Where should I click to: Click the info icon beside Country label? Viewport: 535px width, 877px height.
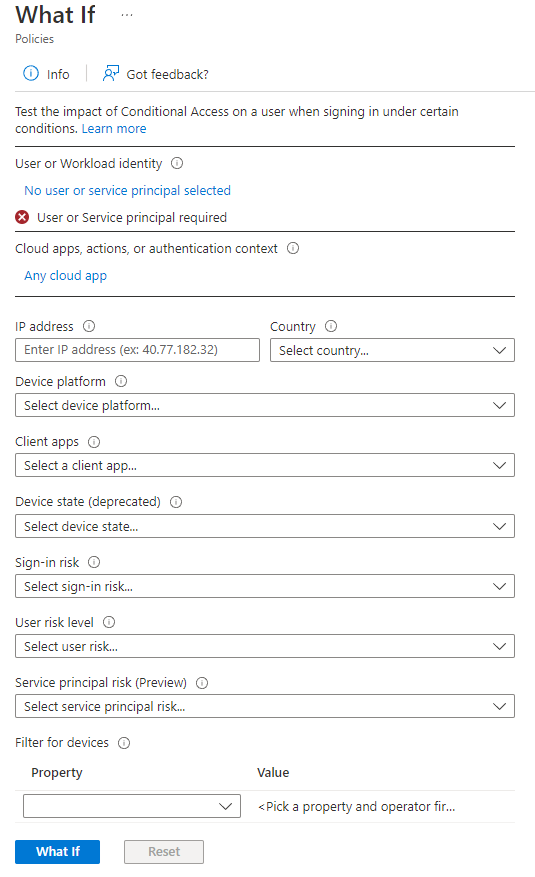click(331, 326)
